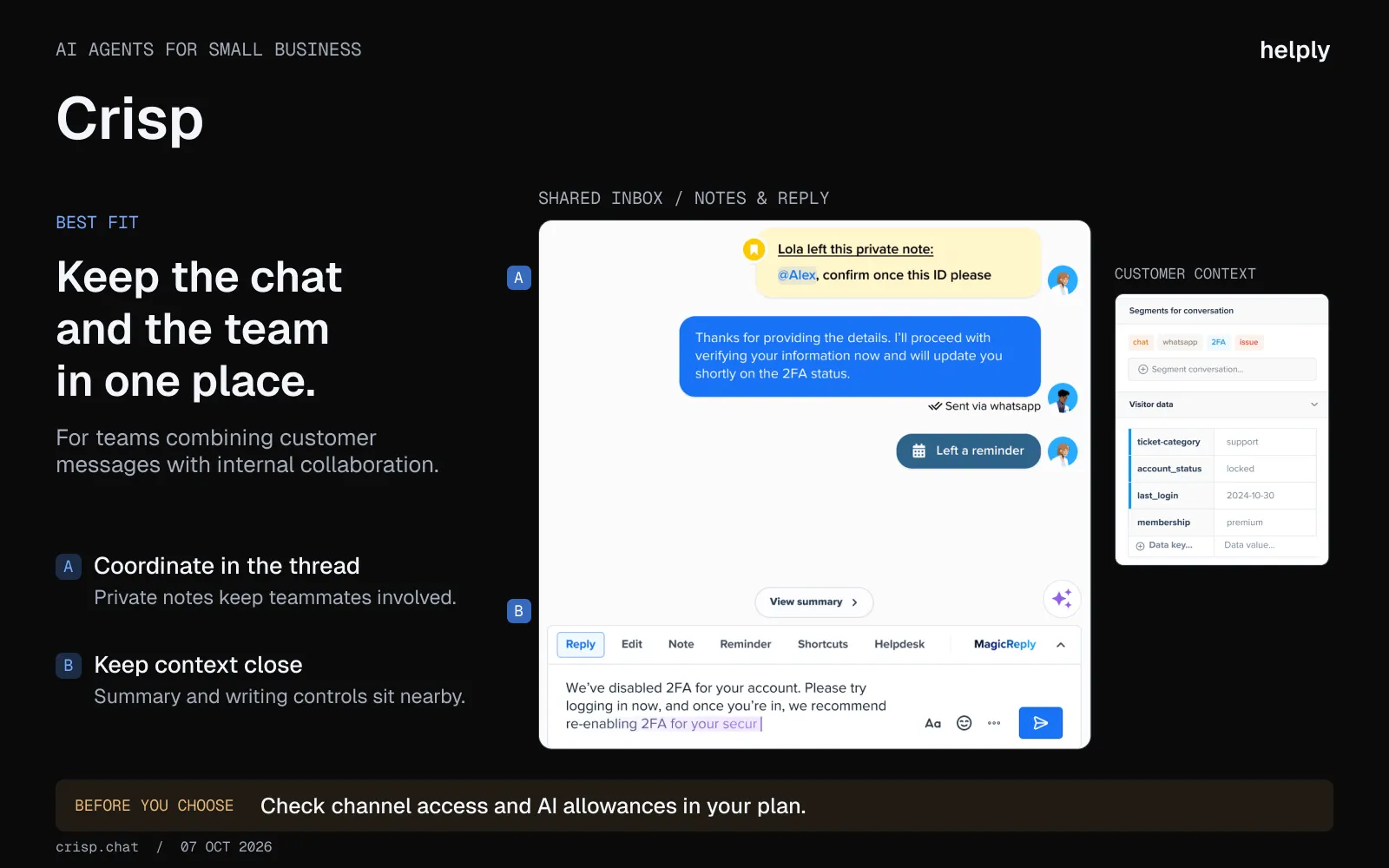Viewport: 1389px width, 868px height.
Task: Click the three-dots more options icon
Action: point(994,723)
